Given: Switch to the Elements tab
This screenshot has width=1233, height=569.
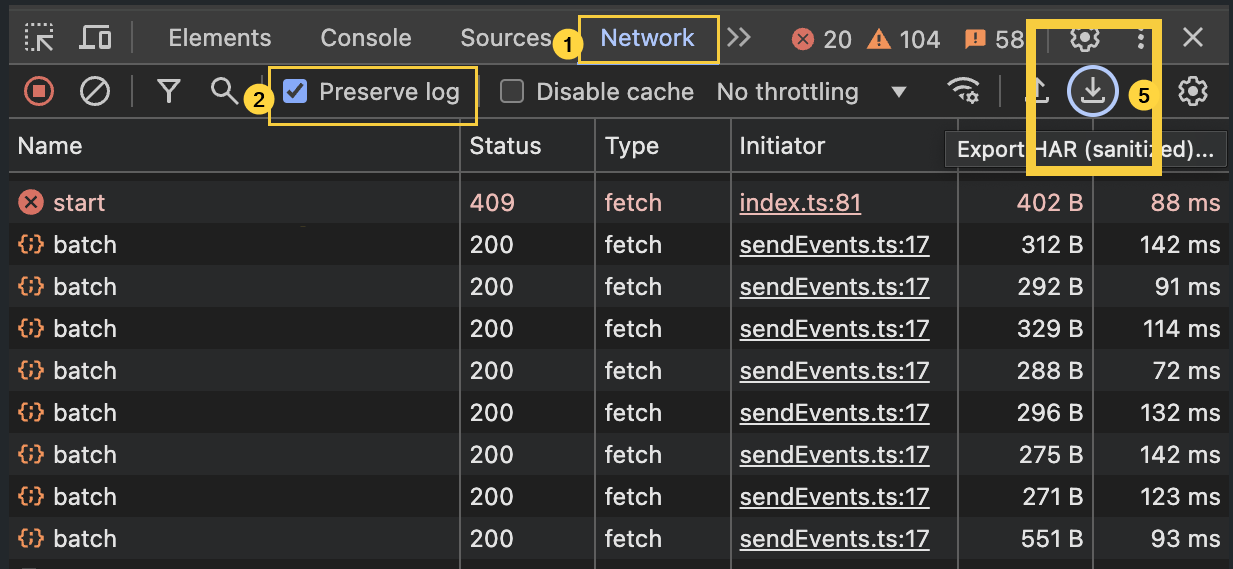Looking at the screenshot, I should pos(219,38).
